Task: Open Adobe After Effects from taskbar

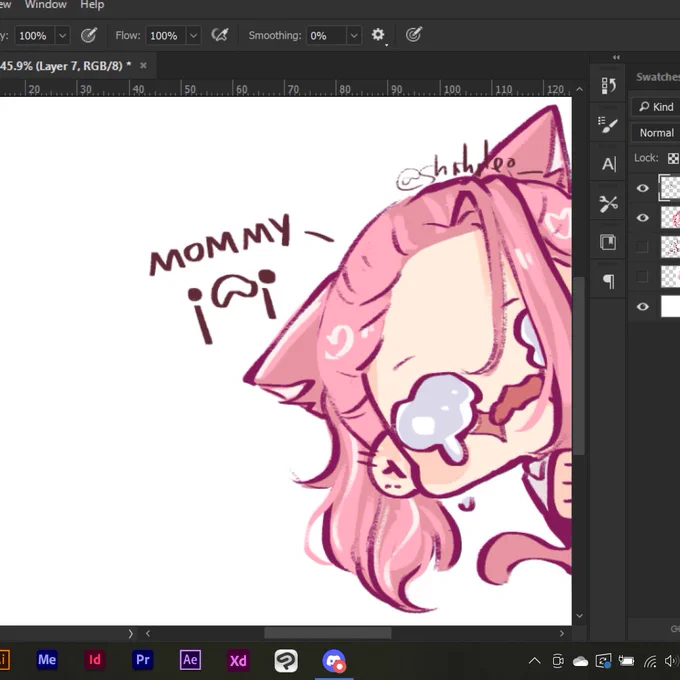Action: click(190, 660)
